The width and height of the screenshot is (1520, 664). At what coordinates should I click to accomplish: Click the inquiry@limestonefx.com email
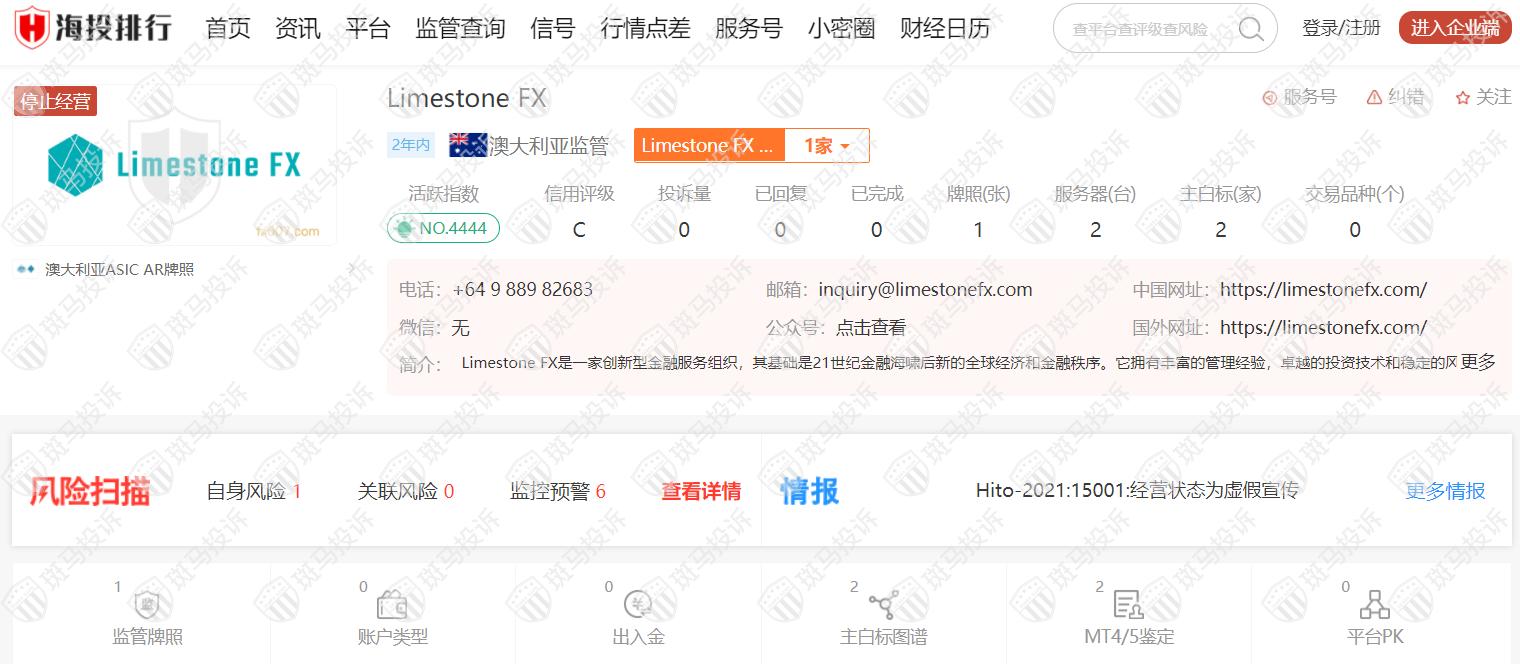pyautogui.click(x=925, y=290)
